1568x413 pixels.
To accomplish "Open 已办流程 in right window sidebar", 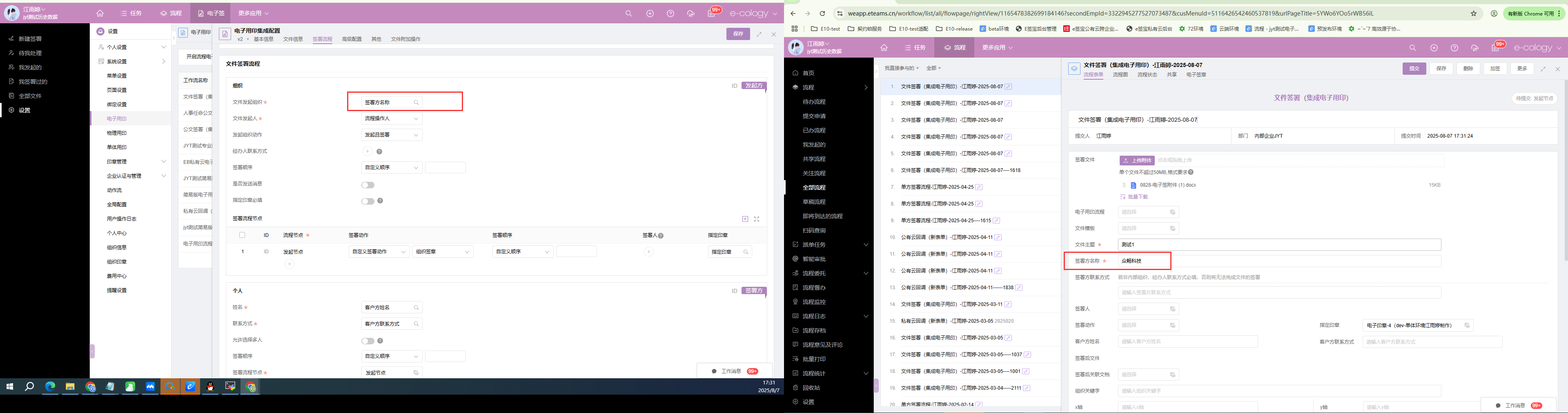I will pyautogui.click(x=814, y=130).
